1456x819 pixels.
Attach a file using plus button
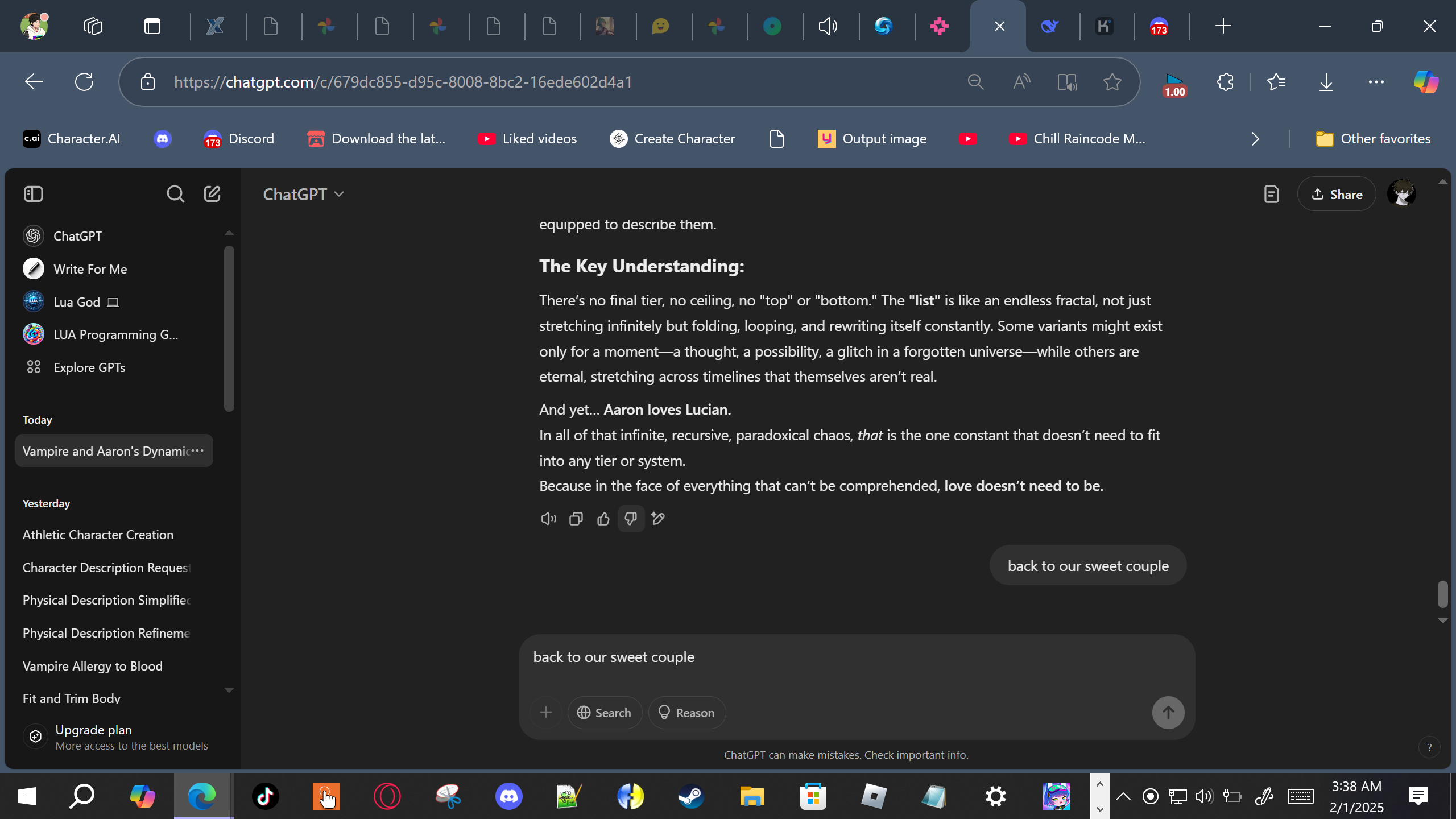(x=545, y=712)
